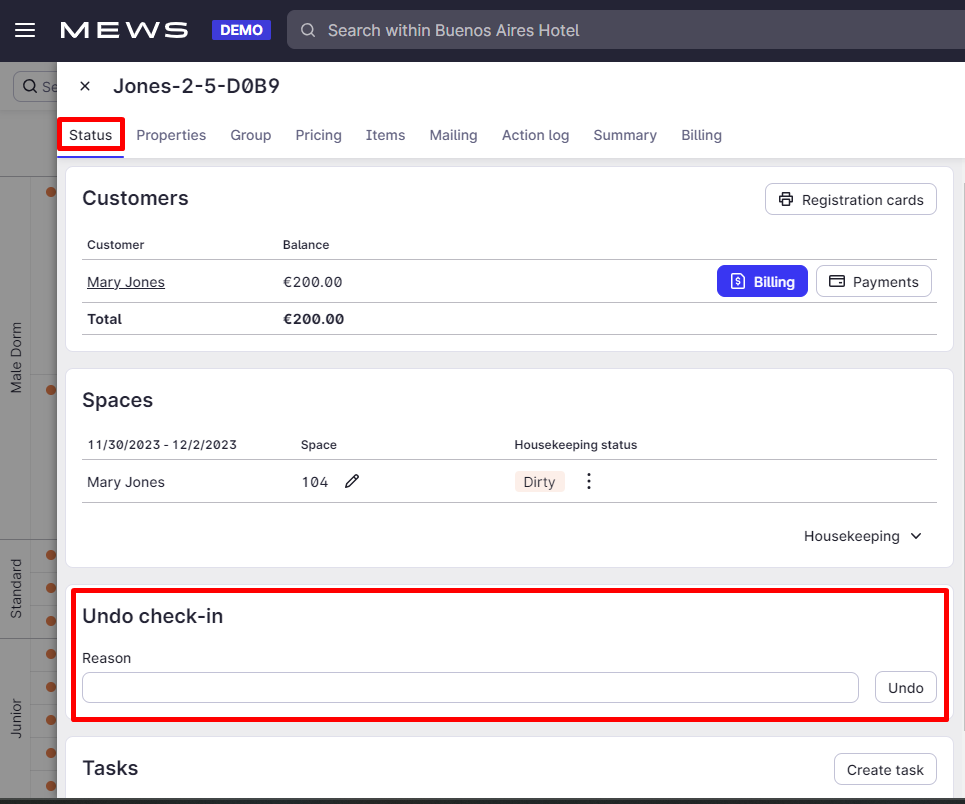Go to the Pricing tab
The image size is (965, 804).
[x=318, y=135]
